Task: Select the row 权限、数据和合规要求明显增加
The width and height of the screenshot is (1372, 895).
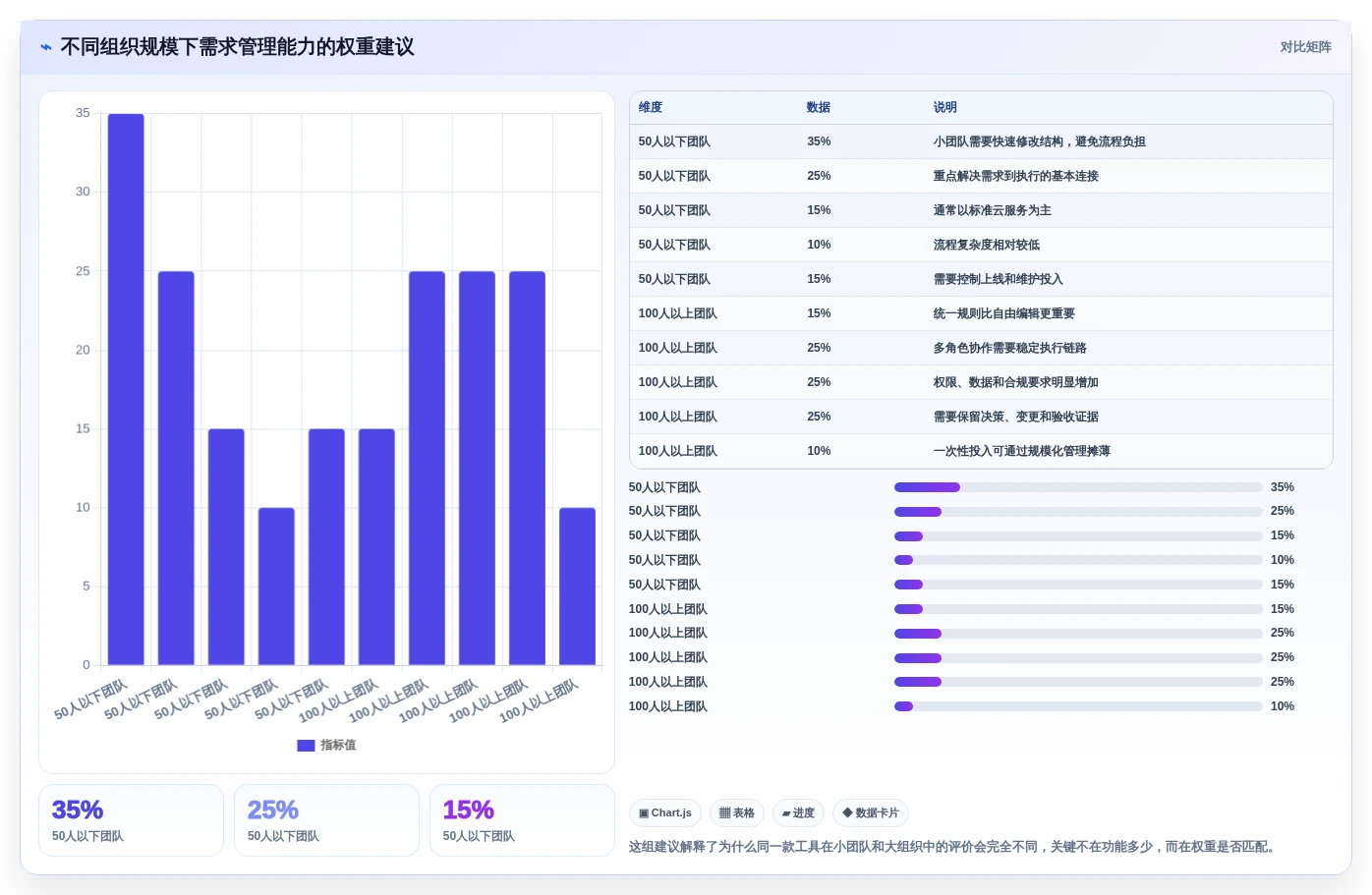Action: click(981, 382)
